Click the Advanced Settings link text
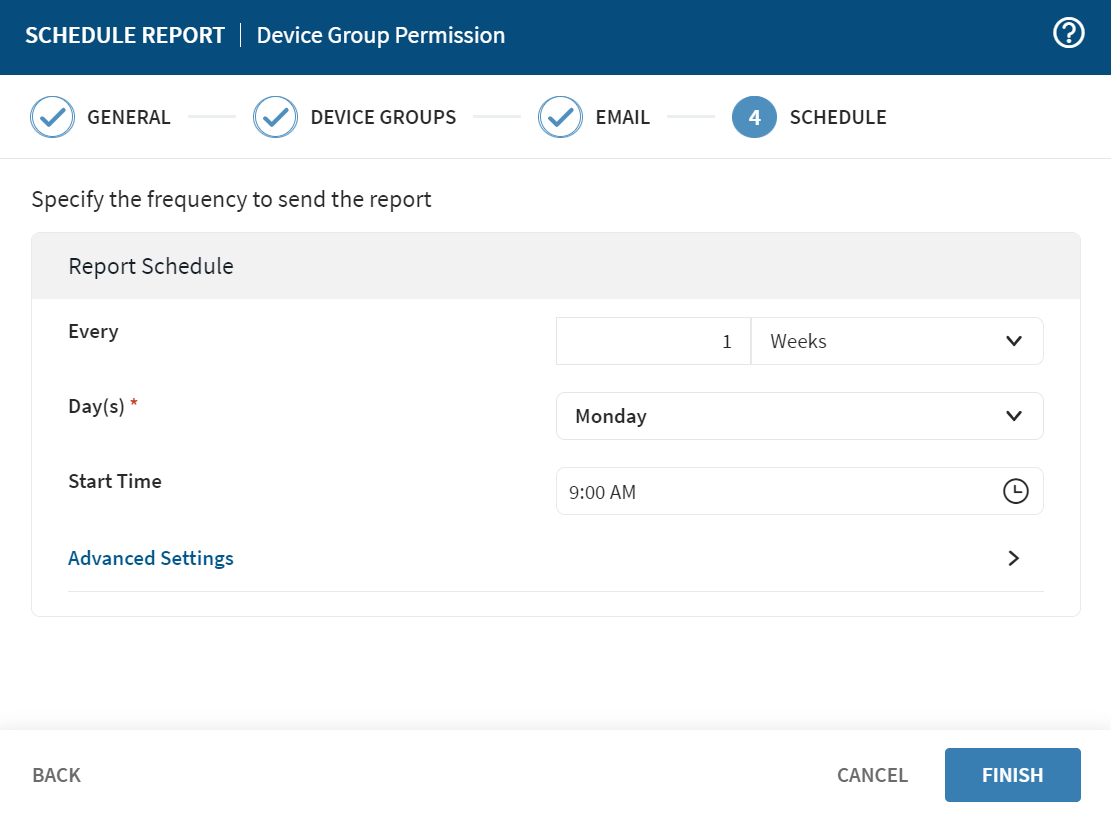 pos(151,558)
